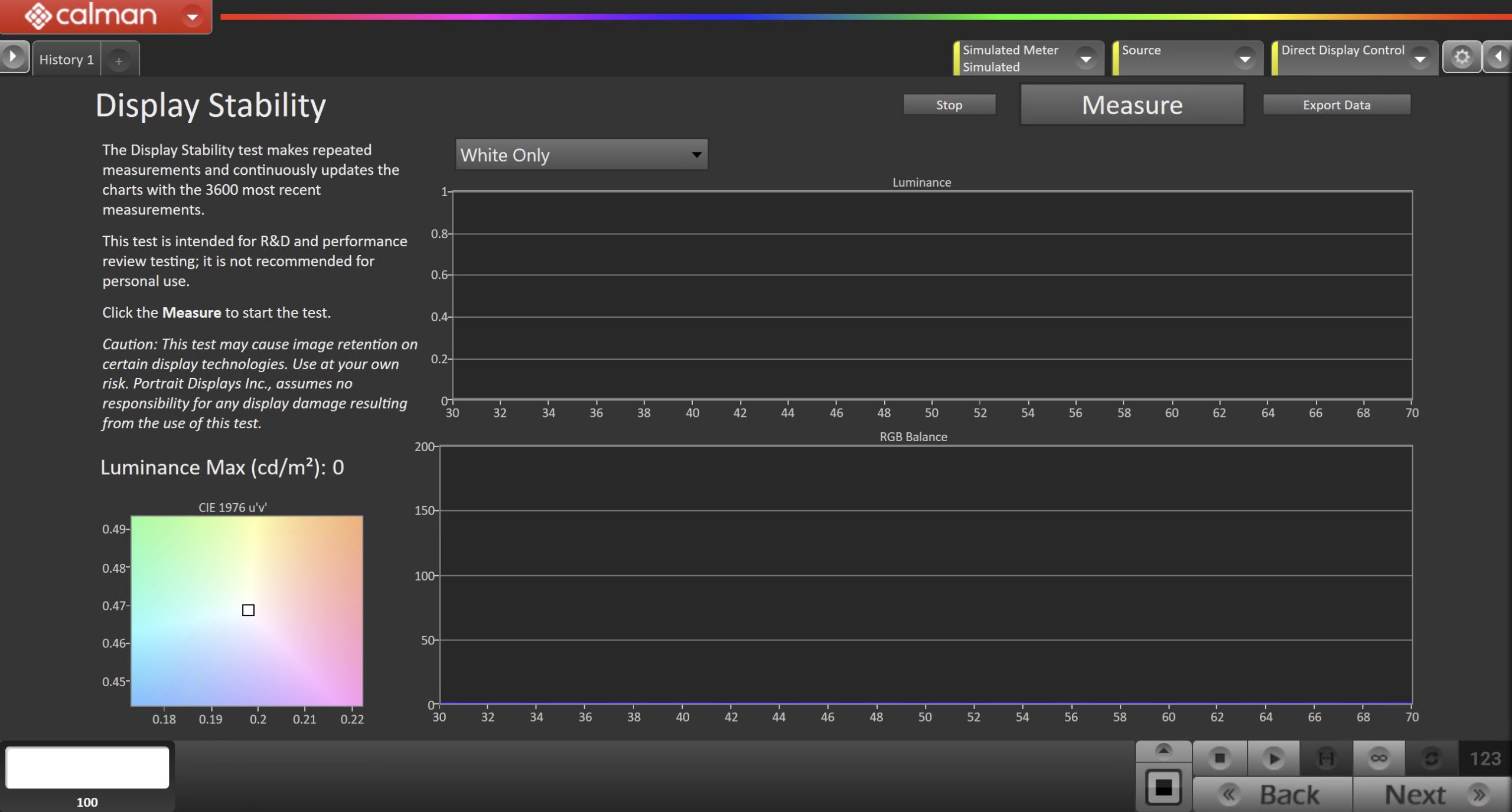1512x812 pixels.
Task: Switch to the History 1 tab
Action: pos(66,60)
